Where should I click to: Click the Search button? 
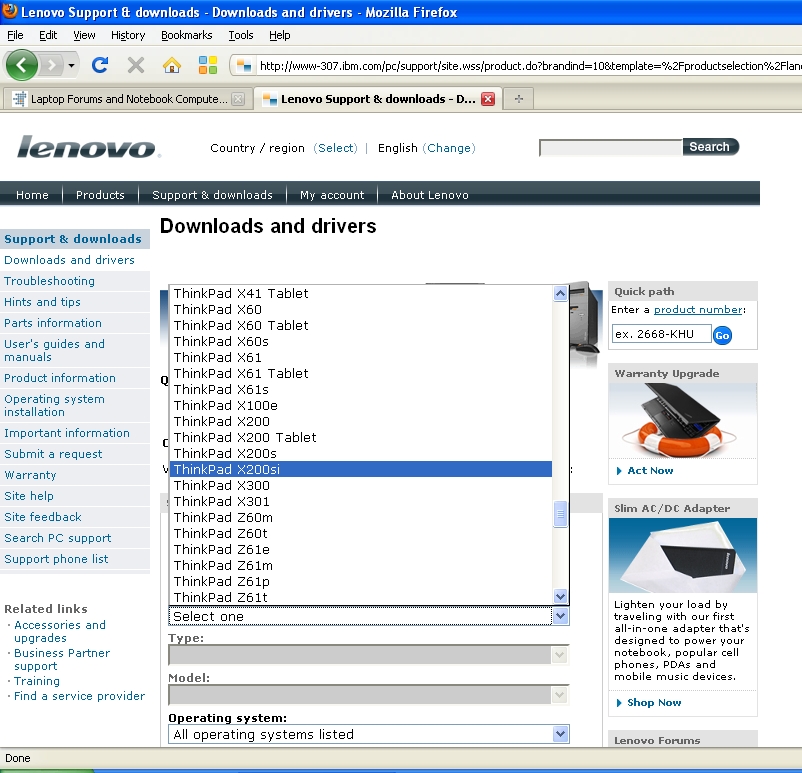point(710,147)
